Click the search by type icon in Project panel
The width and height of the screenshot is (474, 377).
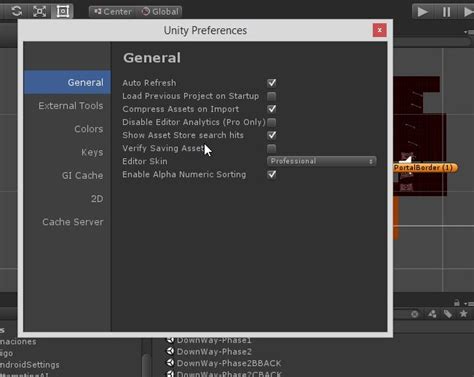click(x=432, y=314)
